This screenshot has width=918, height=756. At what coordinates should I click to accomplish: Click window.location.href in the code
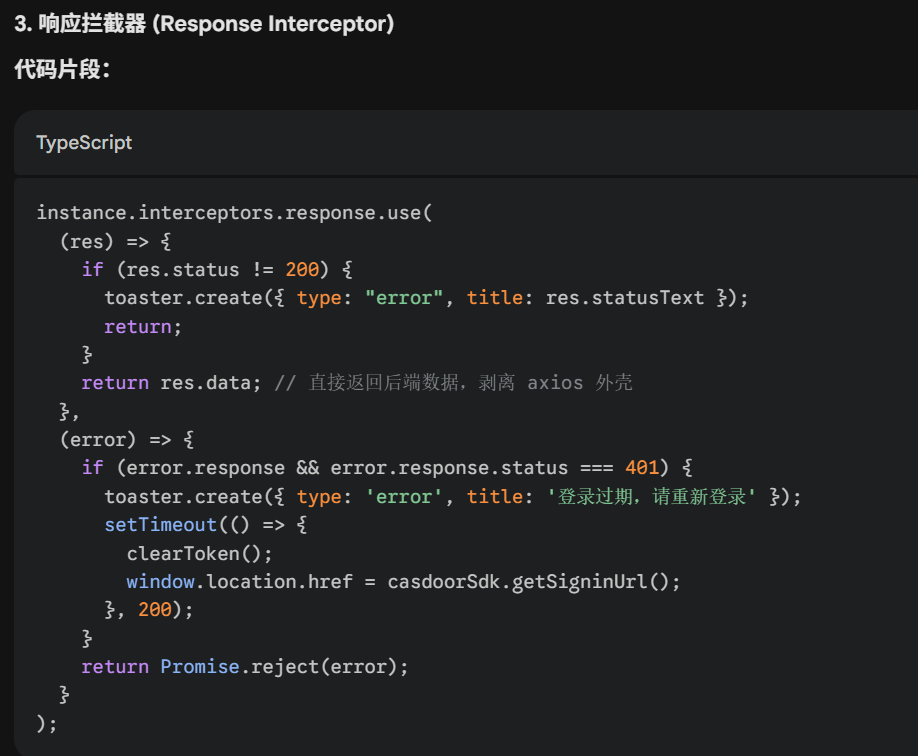click(x=240, y=581)
